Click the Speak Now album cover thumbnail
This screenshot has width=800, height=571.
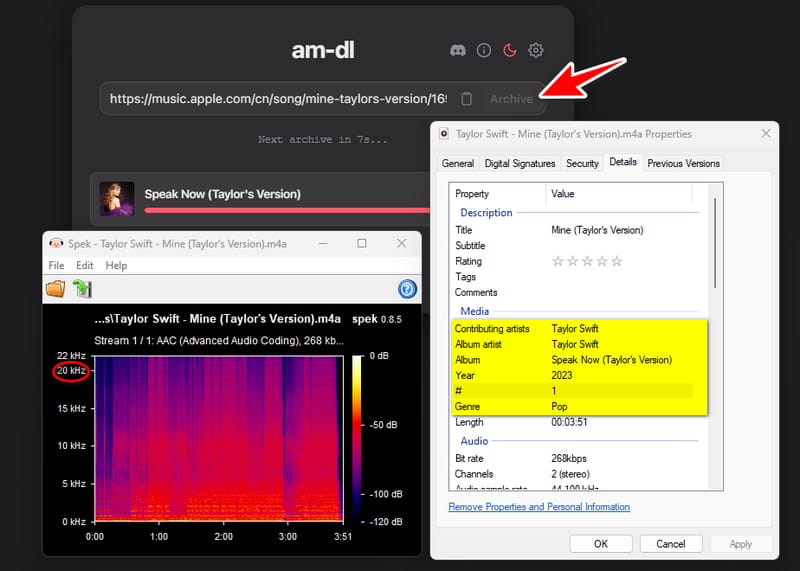[x=117, y=198]
